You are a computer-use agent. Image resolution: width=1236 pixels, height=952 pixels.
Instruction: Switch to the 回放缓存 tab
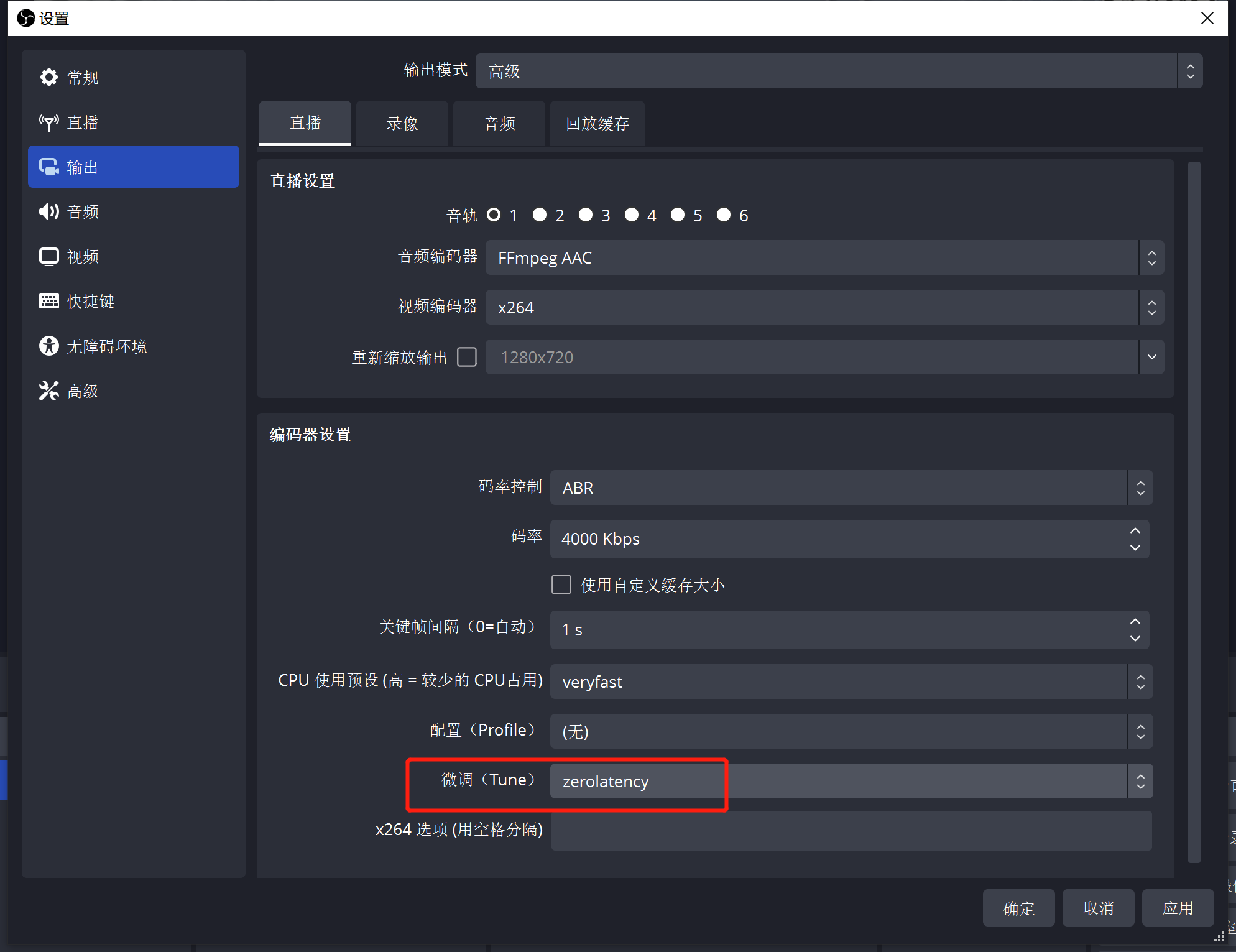click(x=597, y=123)
